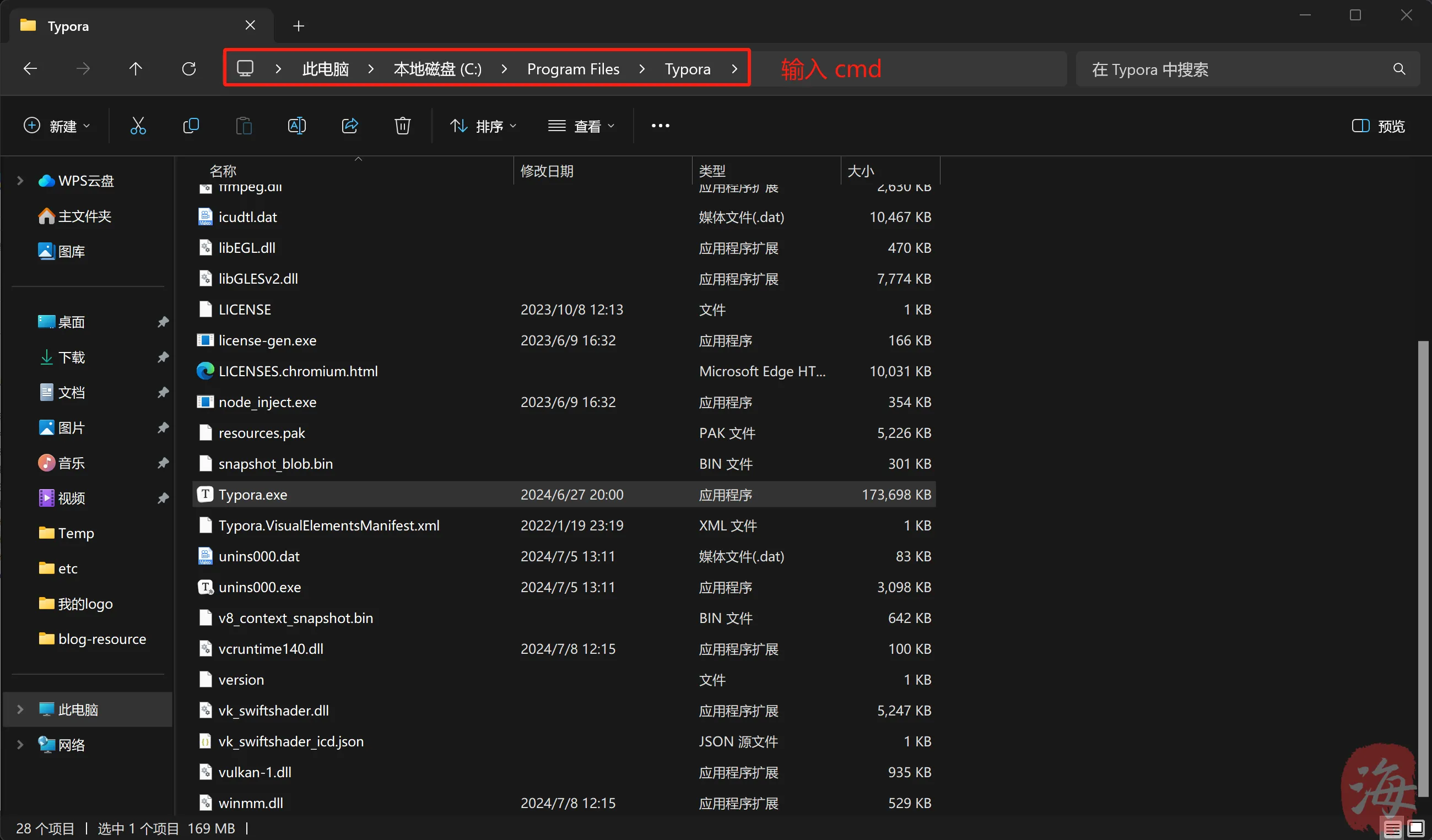1432x840 pixels.
Task: Switch to large thumbnails view in status bar
Action: [x=1415, y=829]
